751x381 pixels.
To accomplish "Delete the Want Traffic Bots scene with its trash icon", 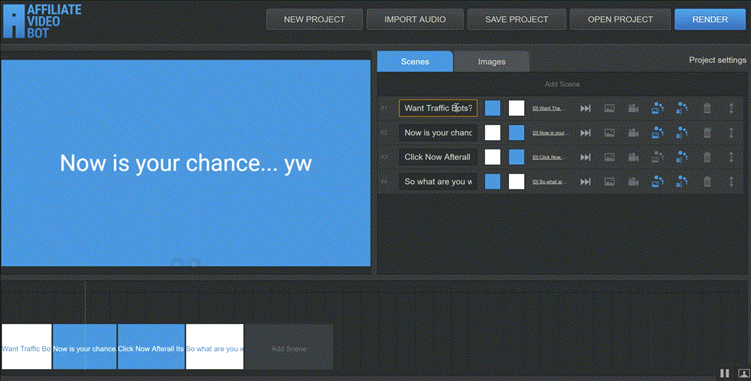I will point(707,108).
